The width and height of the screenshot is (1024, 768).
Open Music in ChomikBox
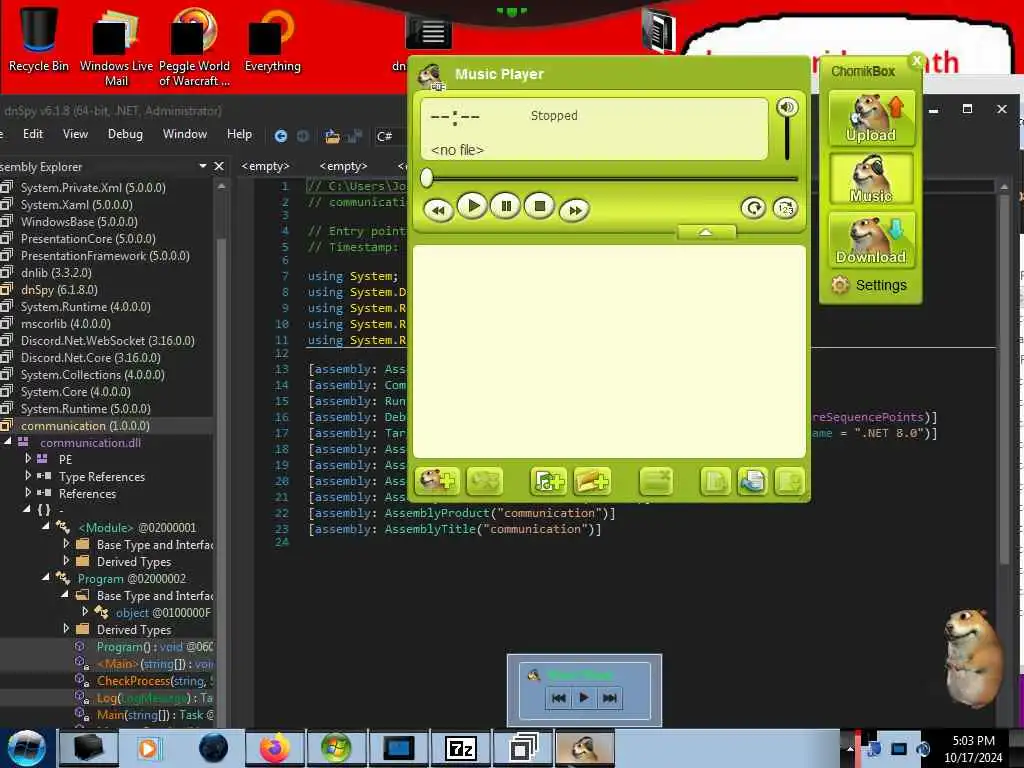pyautogui.click(x=871, y=179)
